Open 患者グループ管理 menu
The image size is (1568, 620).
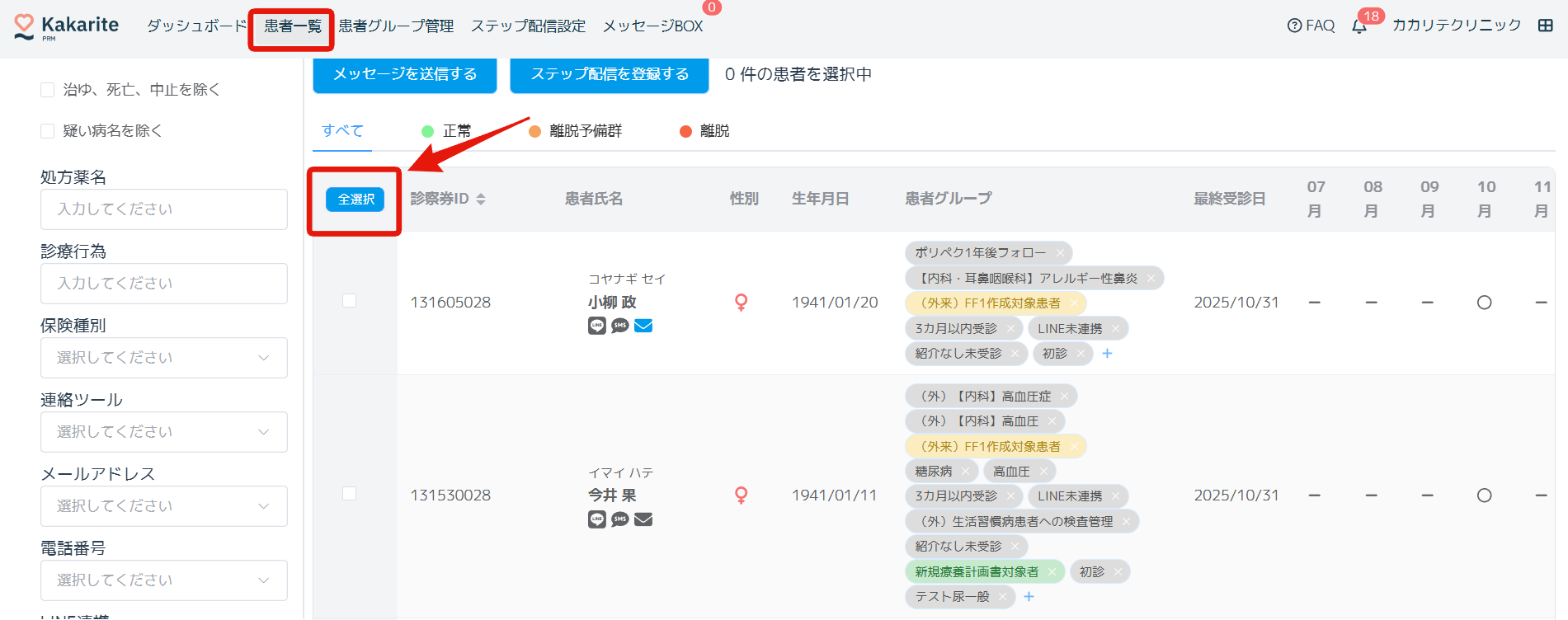click(x=396, y=26)
